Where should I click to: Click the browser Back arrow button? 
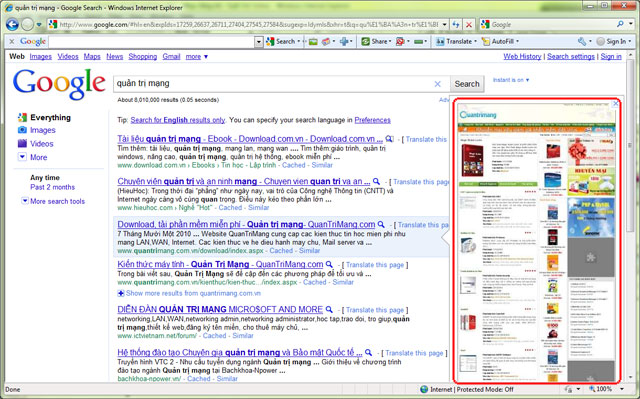pyautogui.click(x=12, y=24)
